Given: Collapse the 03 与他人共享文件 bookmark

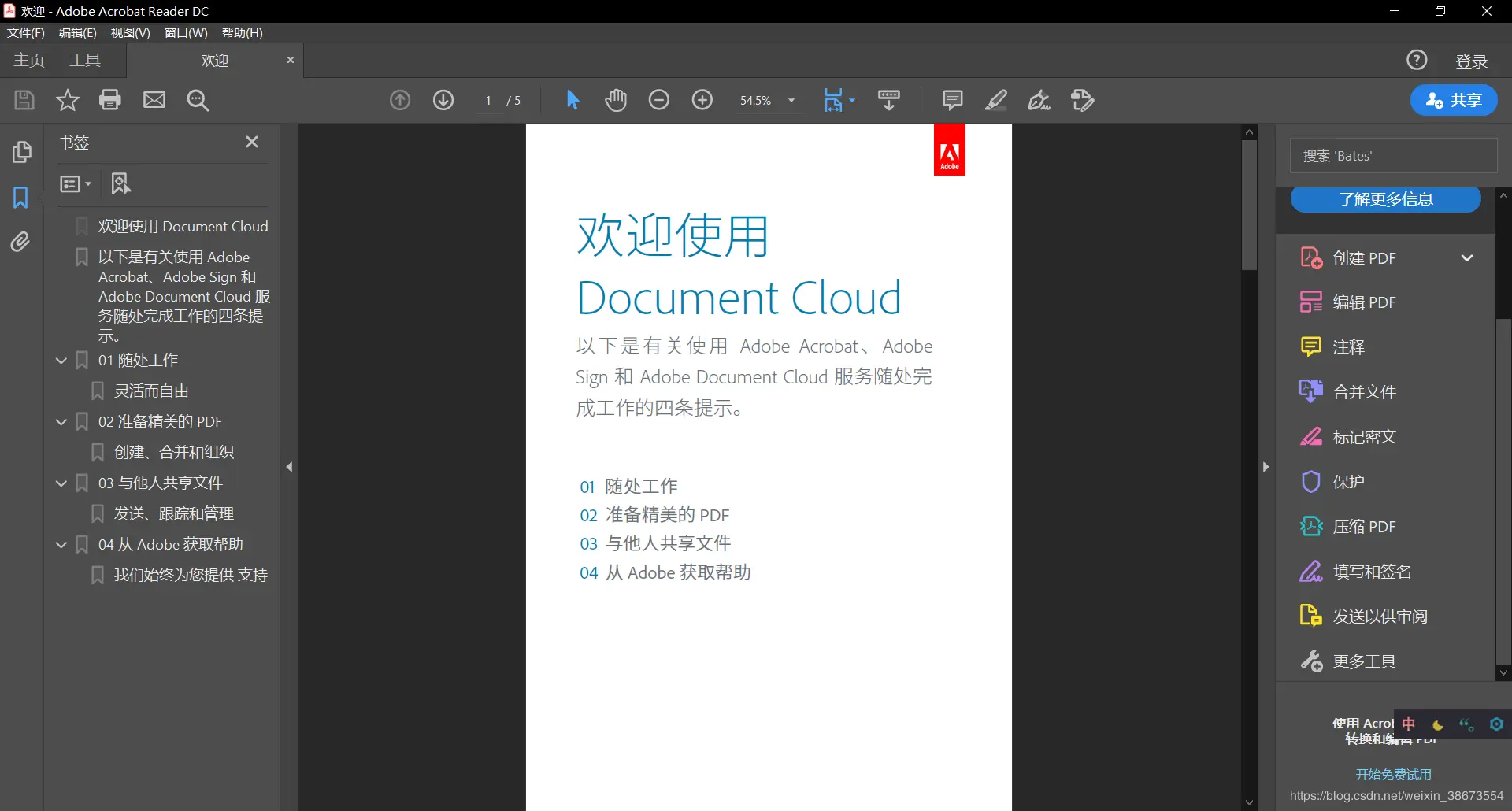Looking at the screenshot, I should (x=61, y=483).
